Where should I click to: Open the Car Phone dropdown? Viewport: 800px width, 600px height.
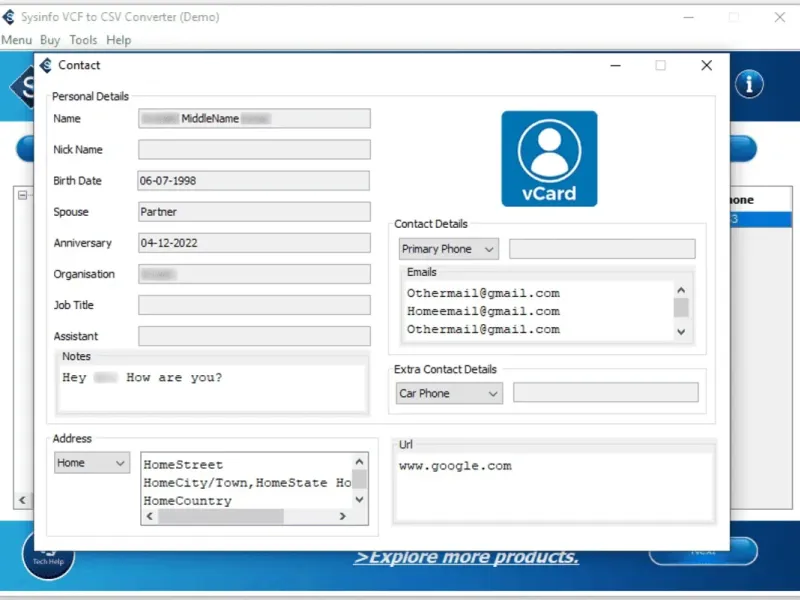(449, 393)
